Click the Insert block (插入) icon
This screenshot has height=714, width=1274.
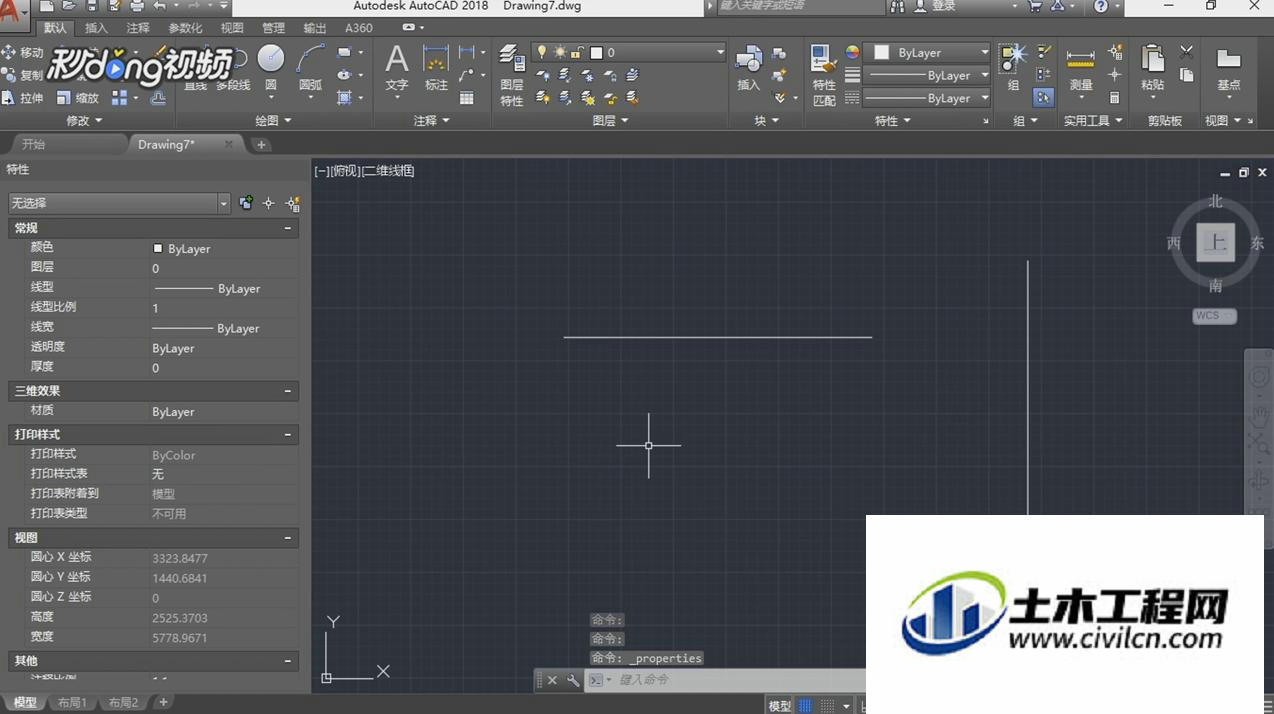(x=749, y=67)
